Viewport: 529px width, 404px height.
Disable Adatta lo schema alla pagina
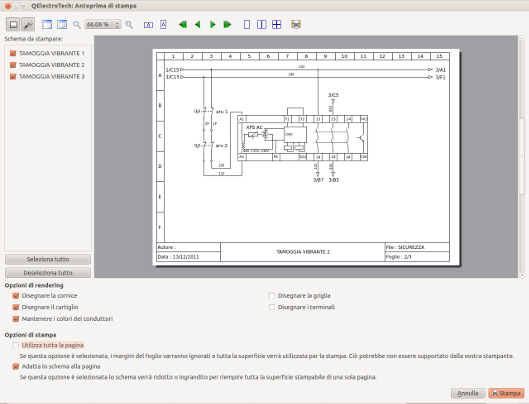click(16, 366)
